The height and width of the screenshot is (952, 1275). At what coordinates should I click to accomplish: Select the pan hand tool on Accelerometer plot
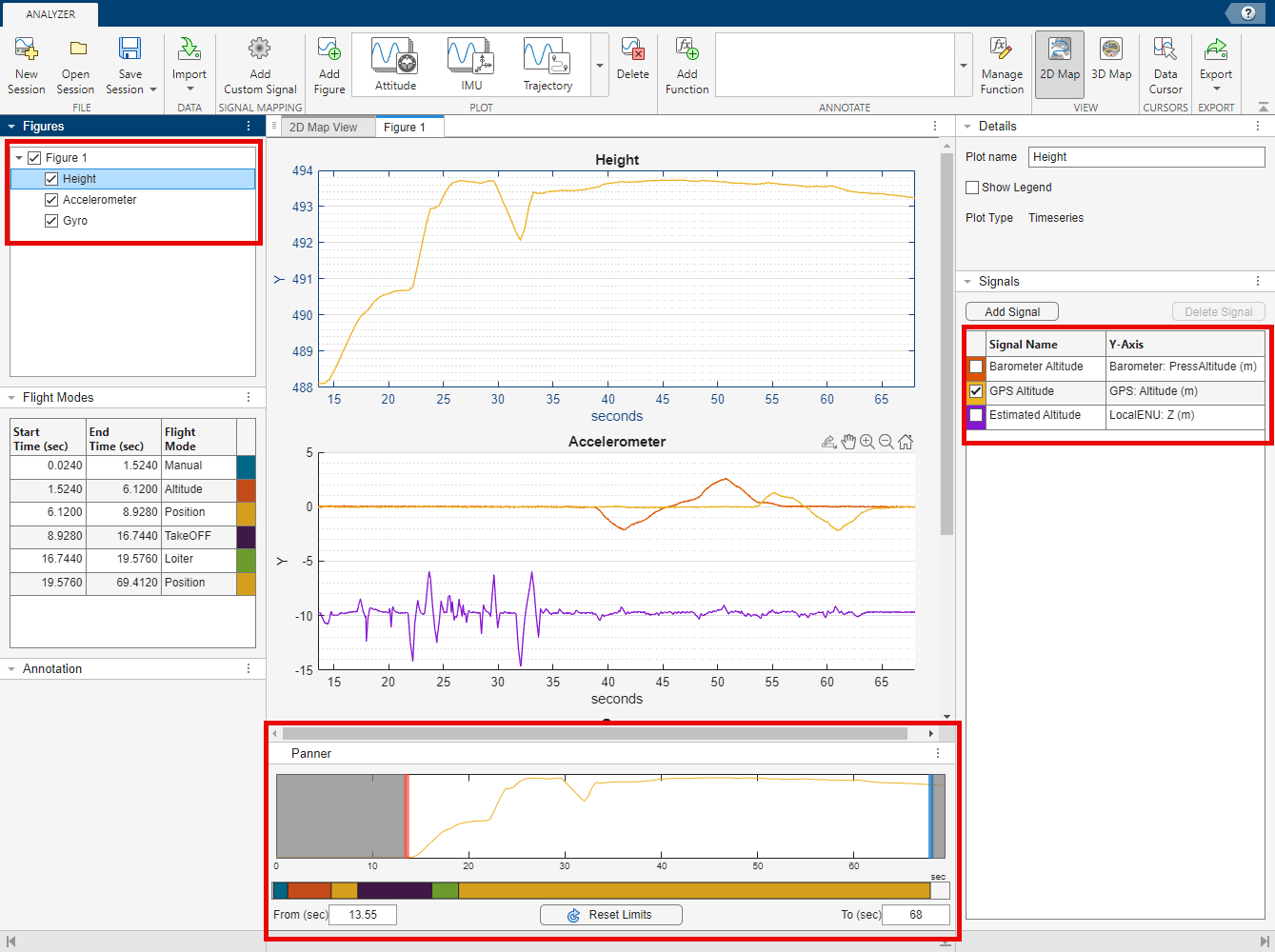[x=848, y=442]
